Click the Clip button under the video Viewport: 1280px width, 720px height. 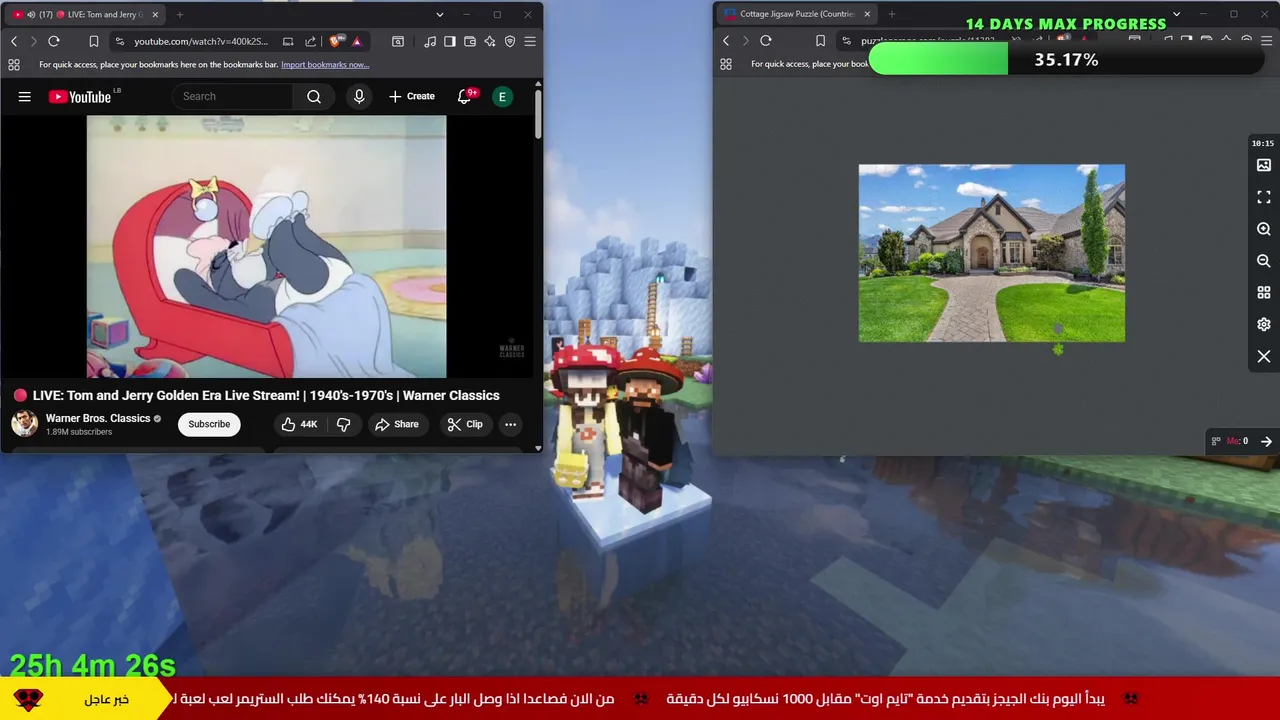pos(465,424)
